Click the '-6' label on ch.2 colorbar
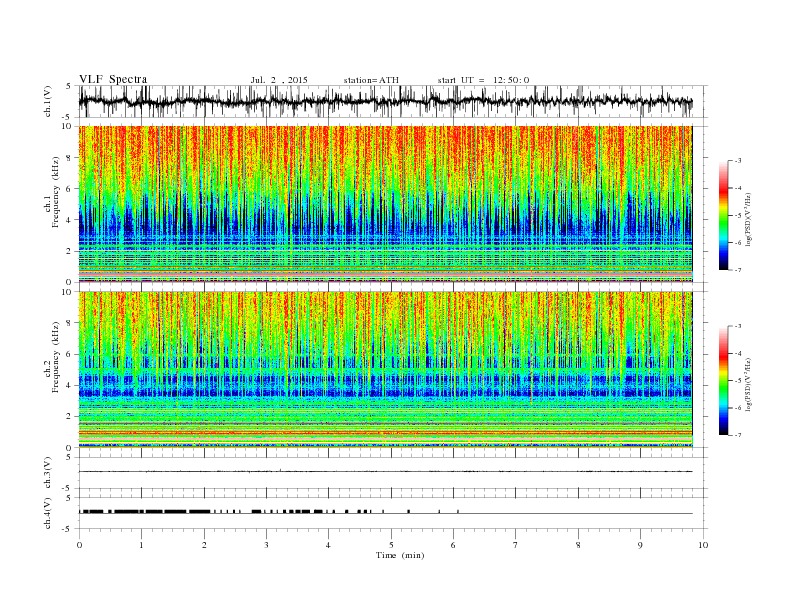The image size is (792, 612). click(x=737, y=408)
